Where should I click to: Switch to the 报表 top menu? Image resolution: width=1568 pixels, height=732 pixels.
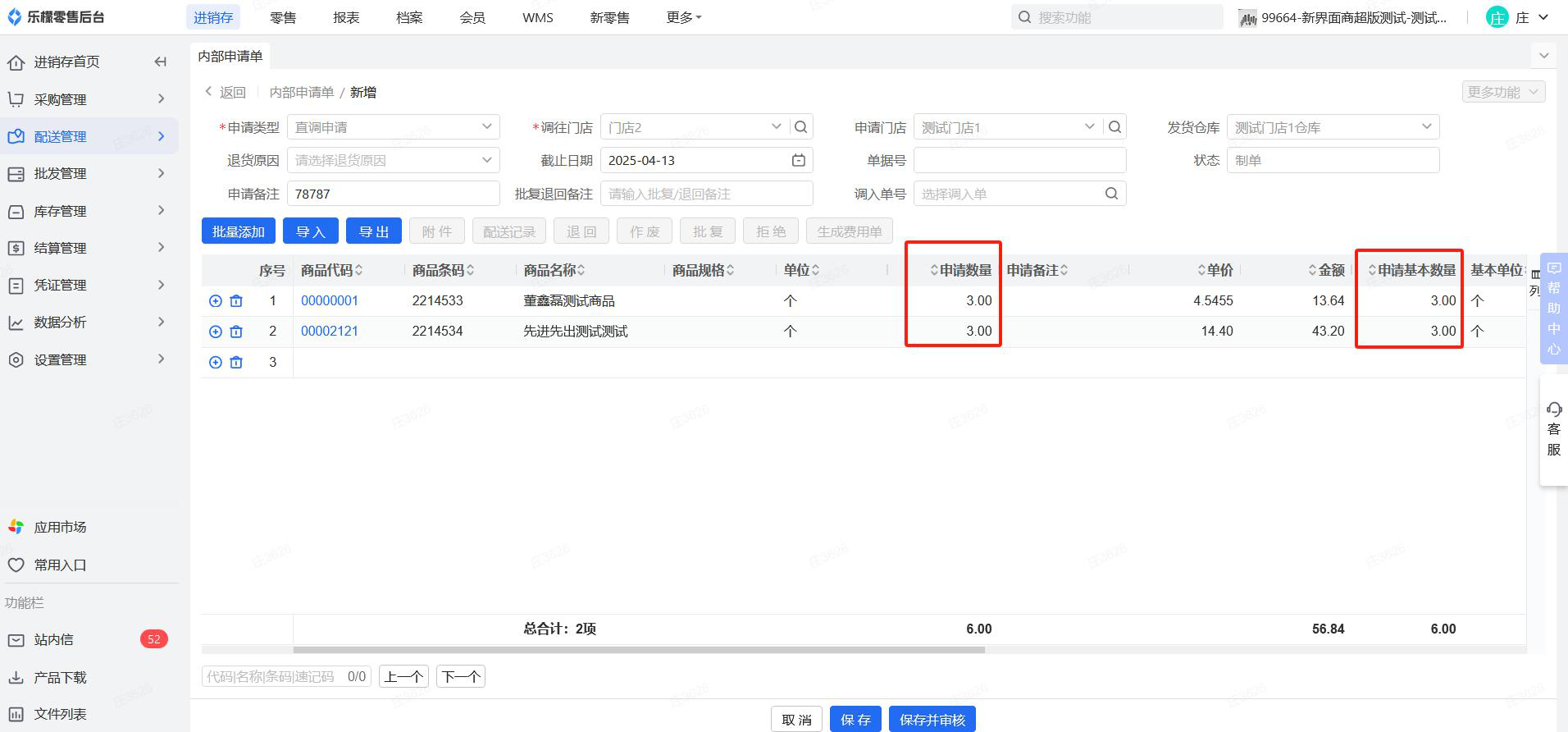point(346,17)
